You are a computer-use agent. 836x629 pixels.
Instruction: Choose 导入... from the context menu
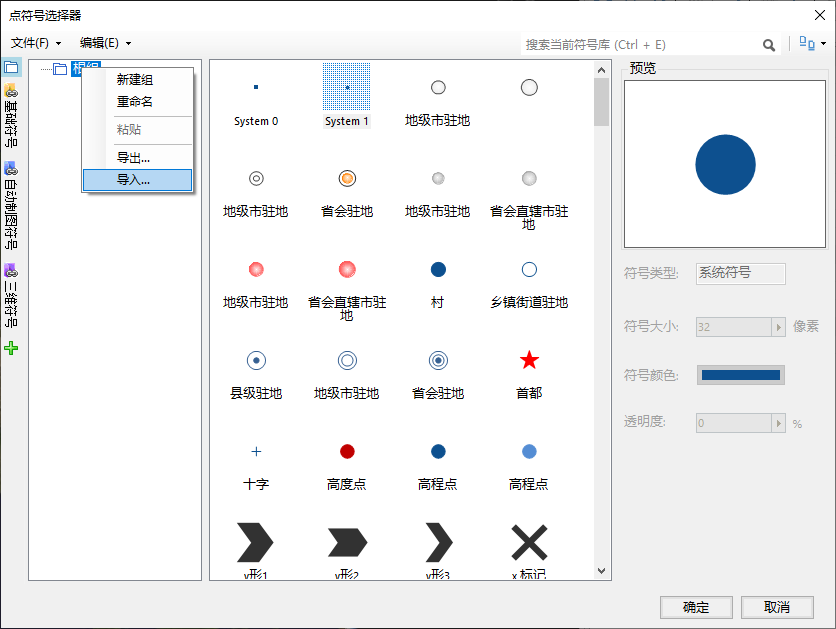(x=134, y=180)
